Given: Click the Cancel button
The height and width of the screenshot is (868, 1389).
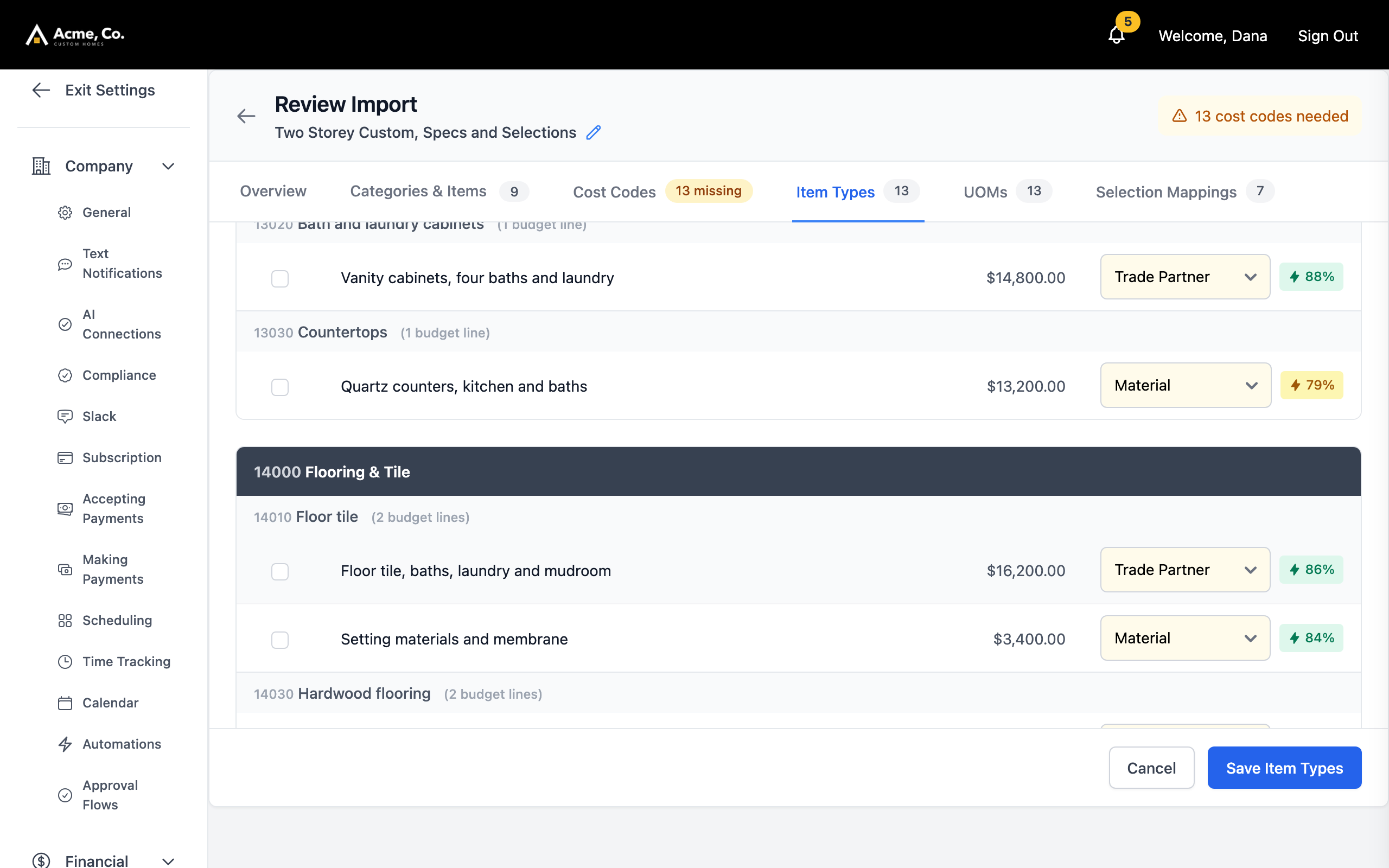Looking at the screenshot, I should click(x=1151, y=768).
